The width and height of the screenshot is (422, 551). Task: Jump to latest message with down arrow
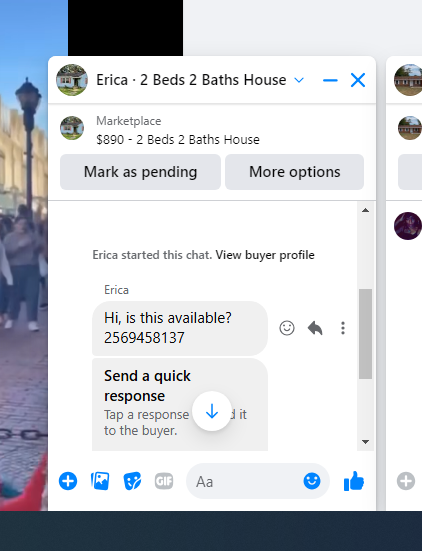(212, 411)
